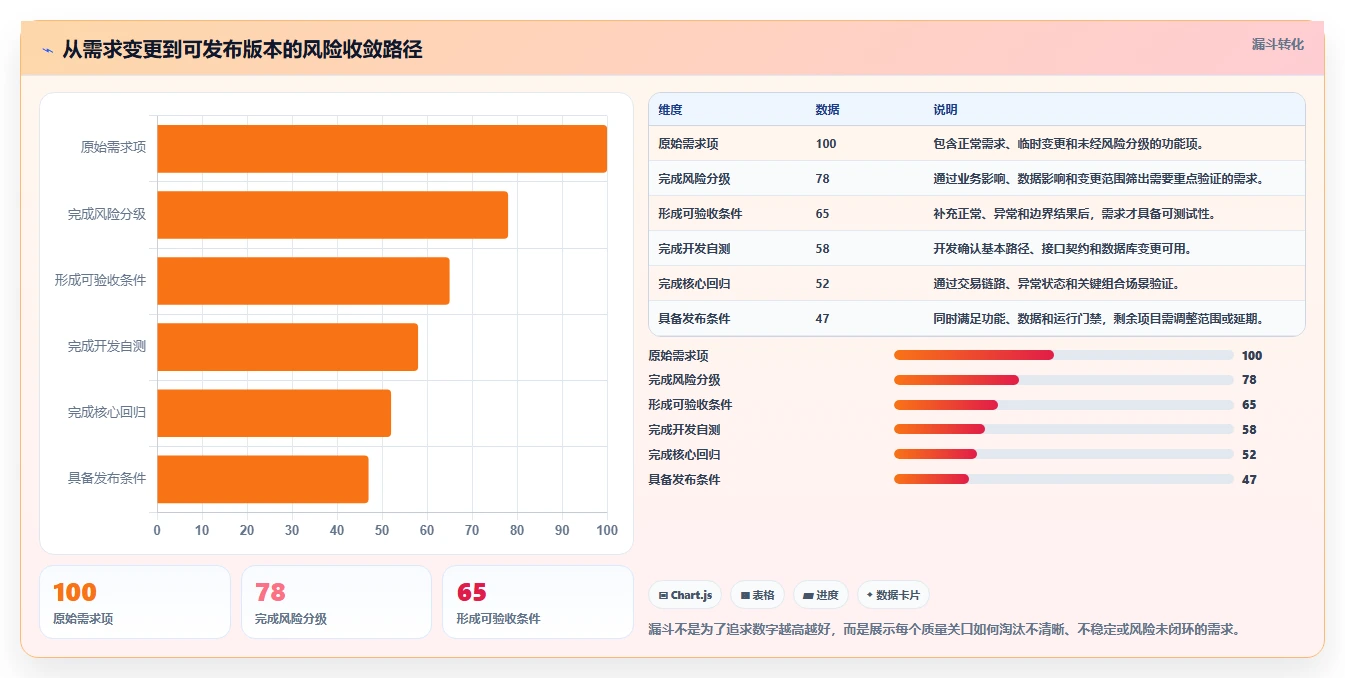Click the 漏斗转化 label in header
The image size is (1345, 678).
tap(1277, 44)
